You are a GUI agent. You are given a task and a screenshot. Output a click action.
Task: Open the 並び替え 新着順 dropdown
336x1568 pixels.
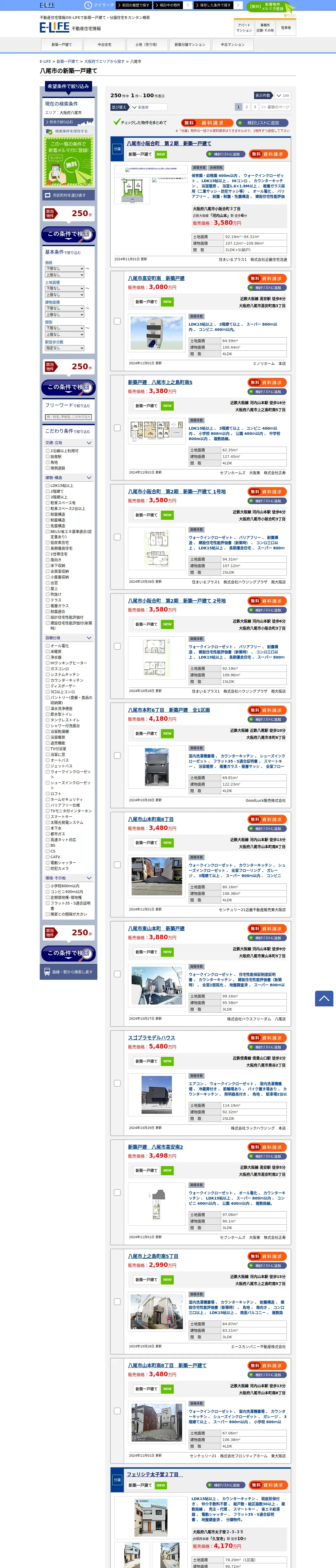click(149, 107)
